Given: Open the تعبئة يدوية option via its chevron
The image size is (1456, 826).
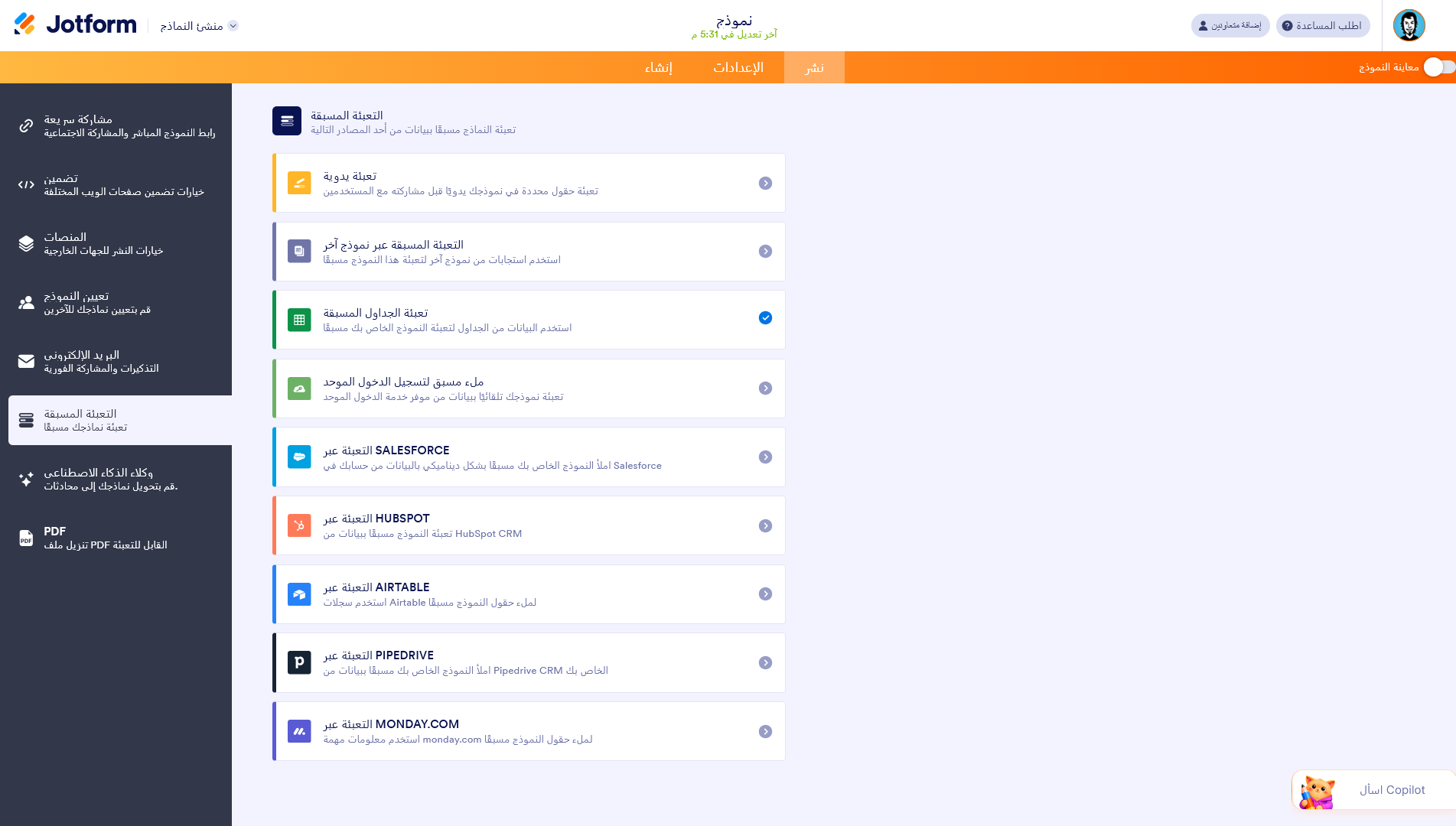Looking at the screenshot, I should (x=765, y=183).
